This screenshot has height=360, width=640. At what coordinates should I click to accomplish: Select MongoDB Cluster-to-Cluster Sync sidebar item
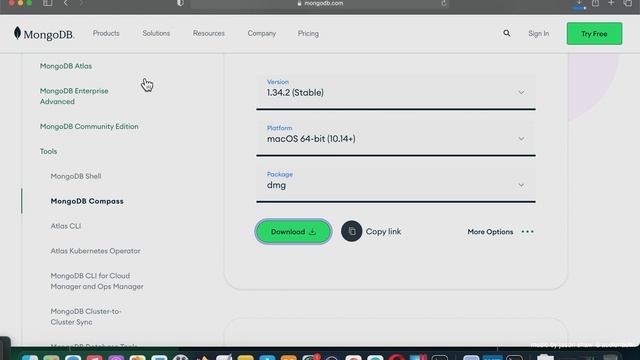coord(86,316)
